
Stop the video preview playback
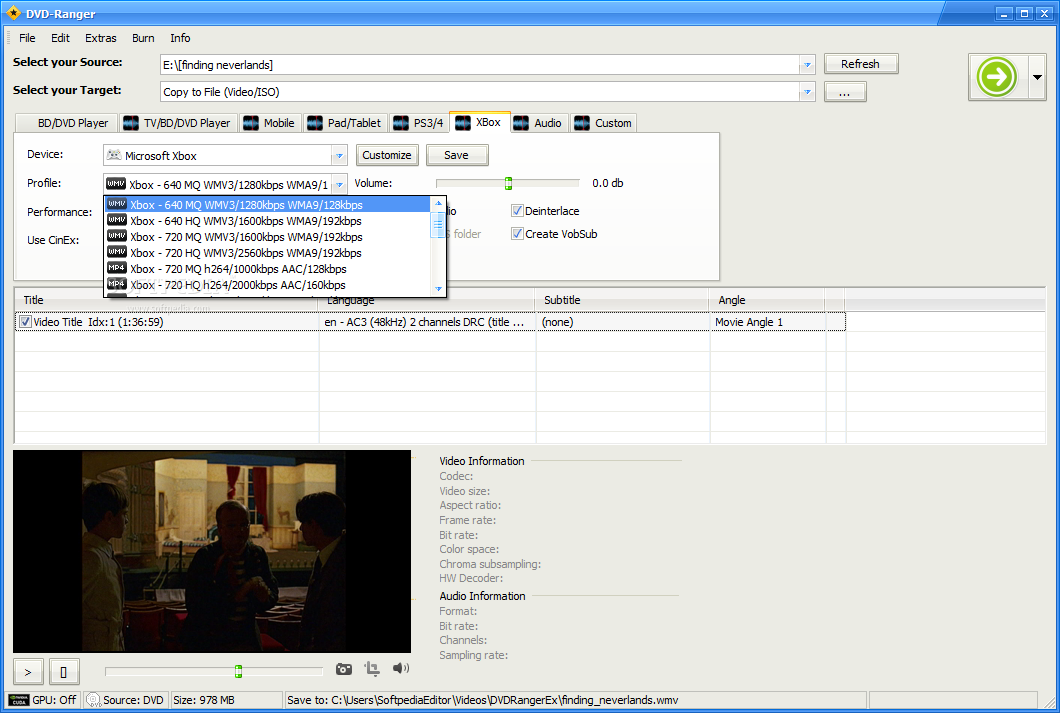(64, 672)
